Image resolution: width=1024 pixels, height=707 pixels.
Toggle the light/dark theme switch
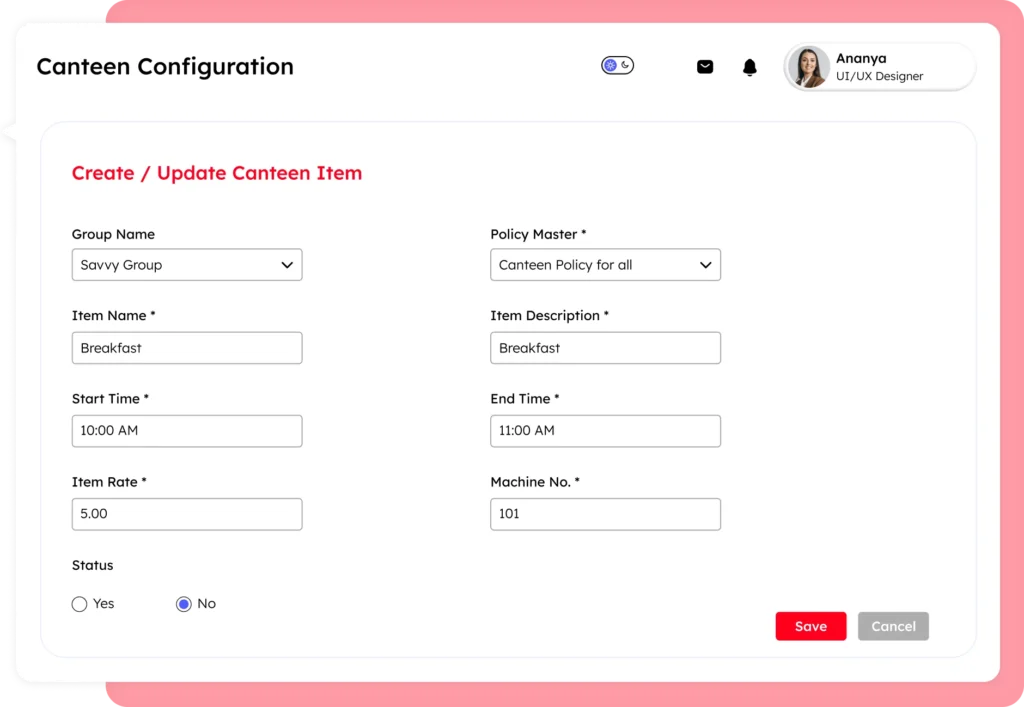point(617,65)
